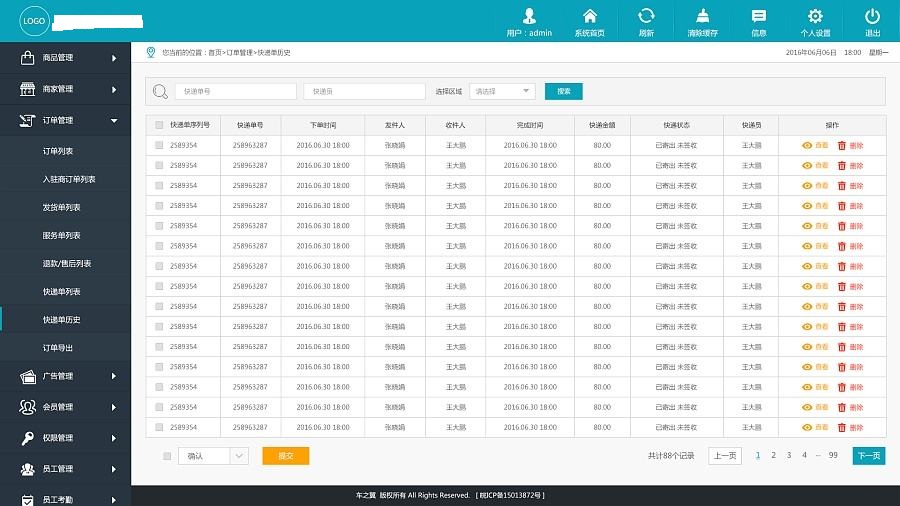Click the 下一页 next page button
This screenshot has height=506, width=900.
(x=868, y=456)
